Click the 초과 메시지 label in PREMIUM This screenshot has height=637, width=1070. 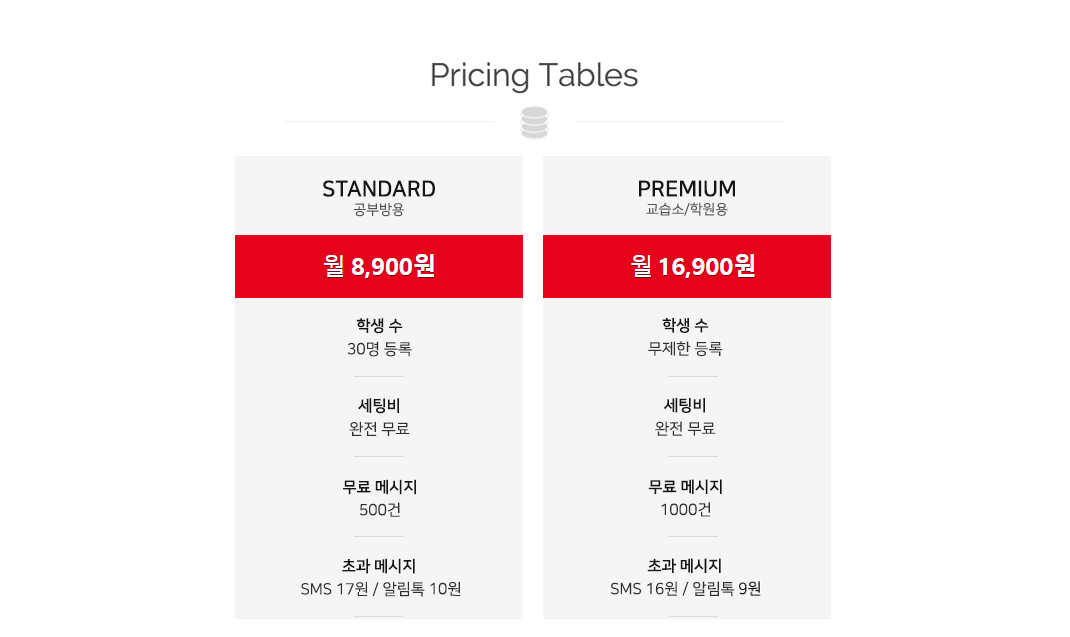click(x=685, y=566)
